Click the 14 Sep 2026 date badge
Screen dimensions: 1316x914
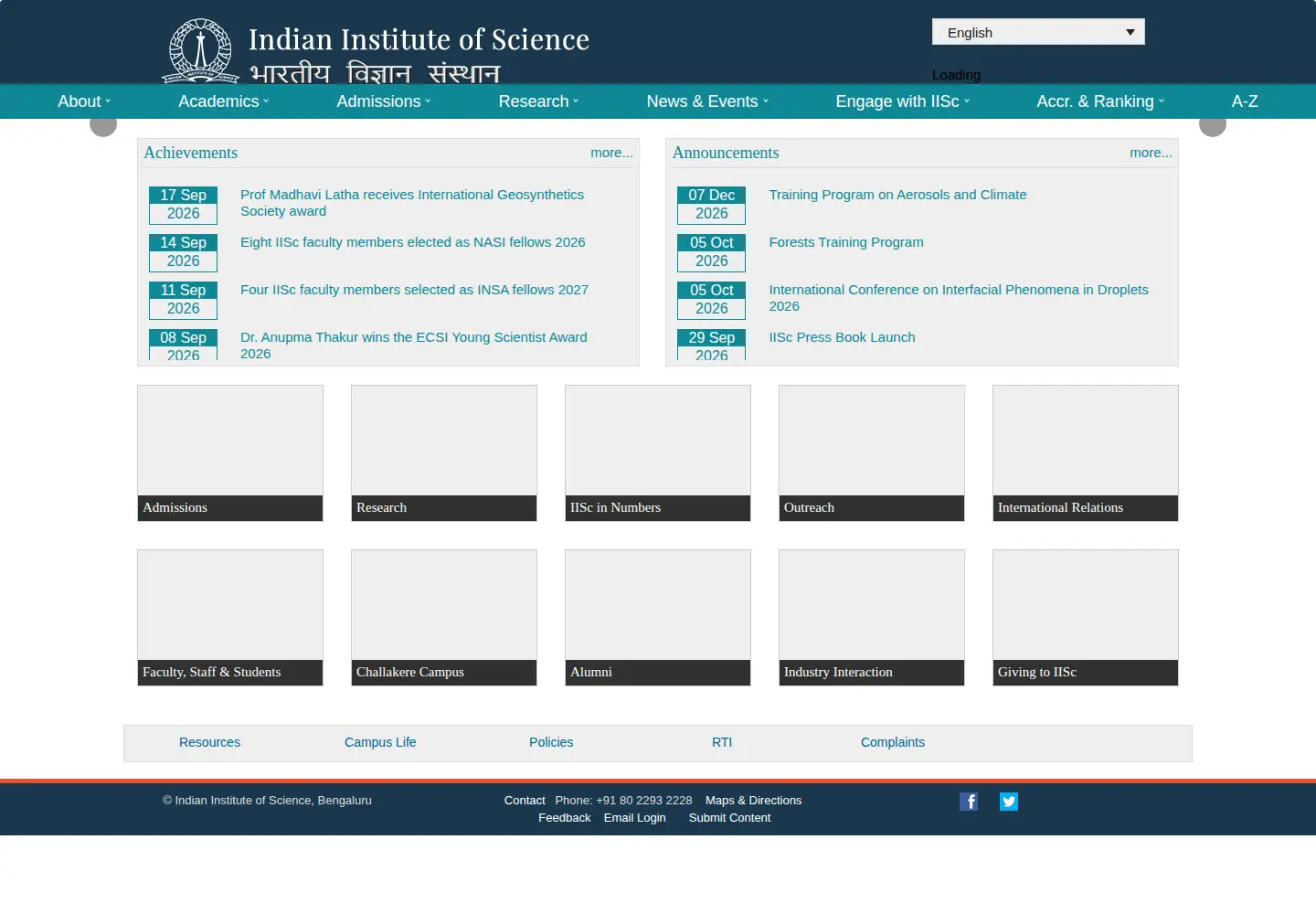183,252
